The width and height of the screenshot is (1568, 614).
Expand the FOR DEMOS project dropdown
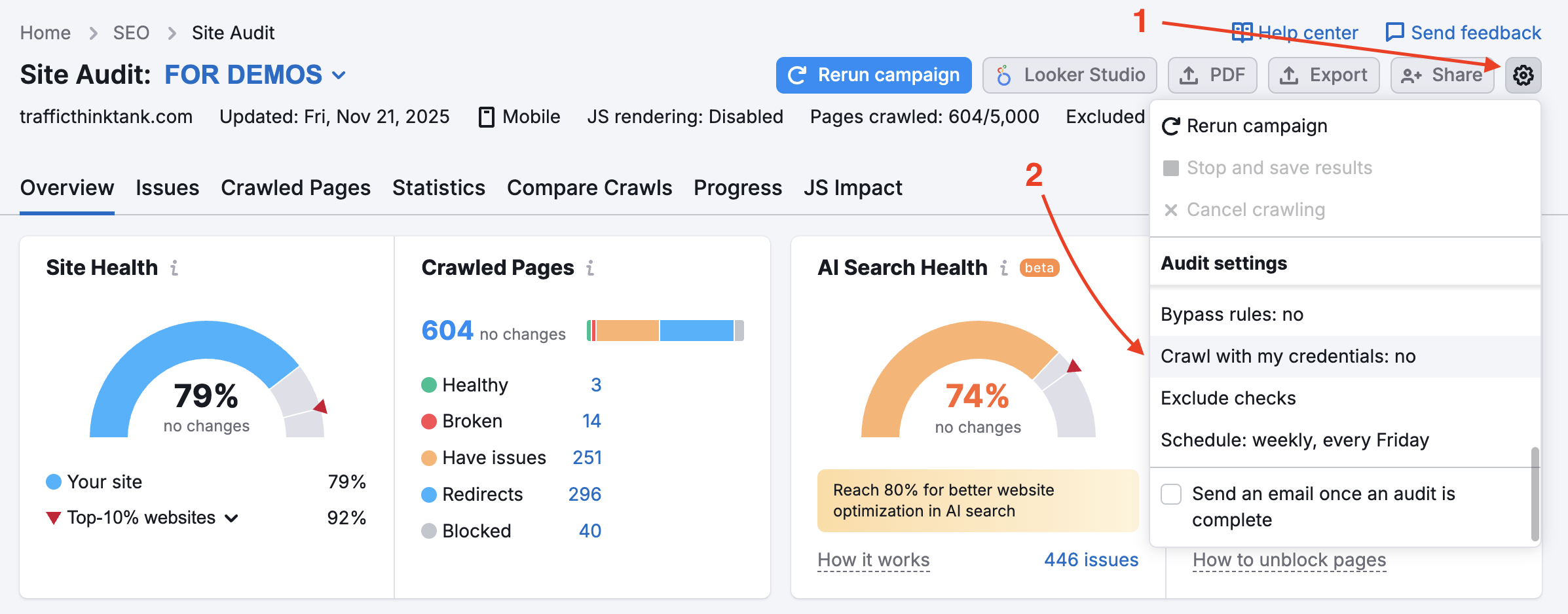339,75
